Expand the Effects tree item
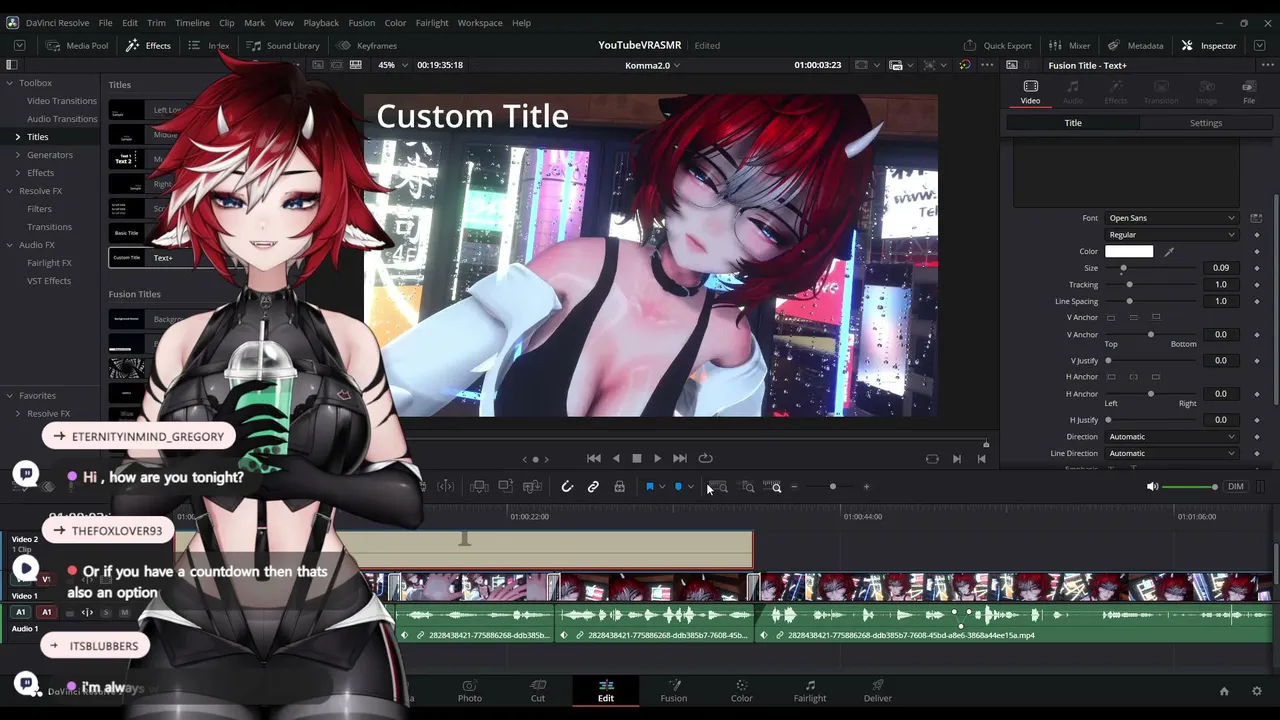Image resolution: width=1280 pixels, height=720 pixels. (17, 173)
